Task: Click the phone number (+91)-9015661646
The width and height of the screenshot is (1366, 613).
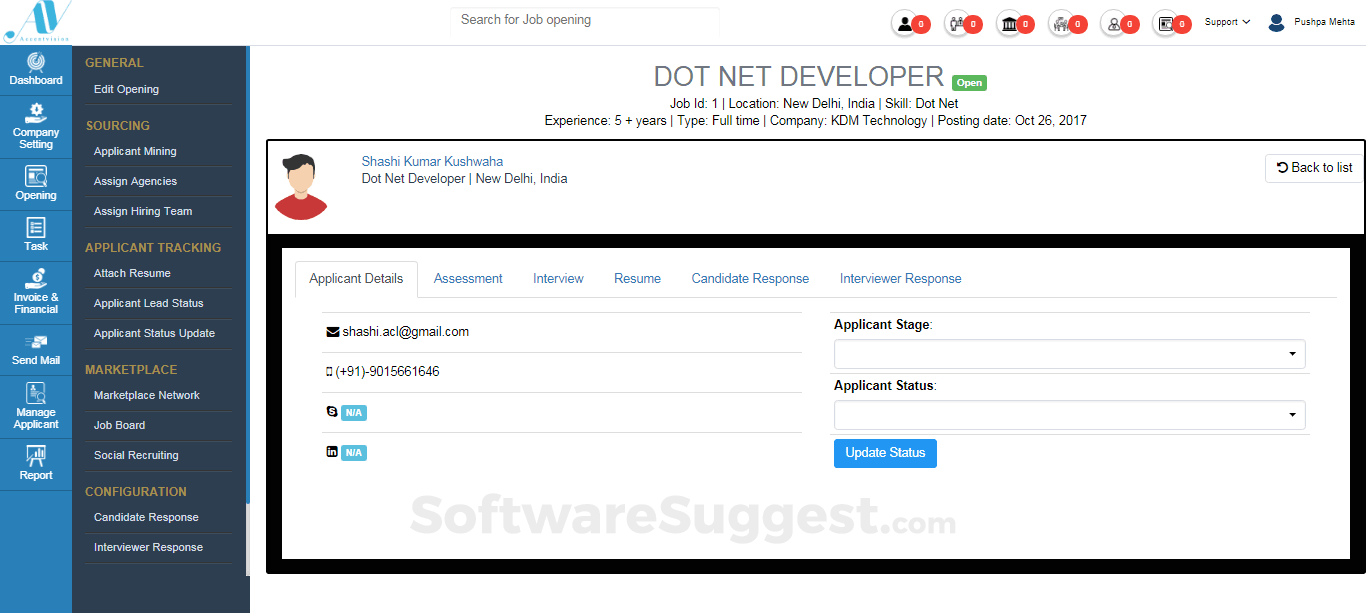Action: click(x=387, y=372)
